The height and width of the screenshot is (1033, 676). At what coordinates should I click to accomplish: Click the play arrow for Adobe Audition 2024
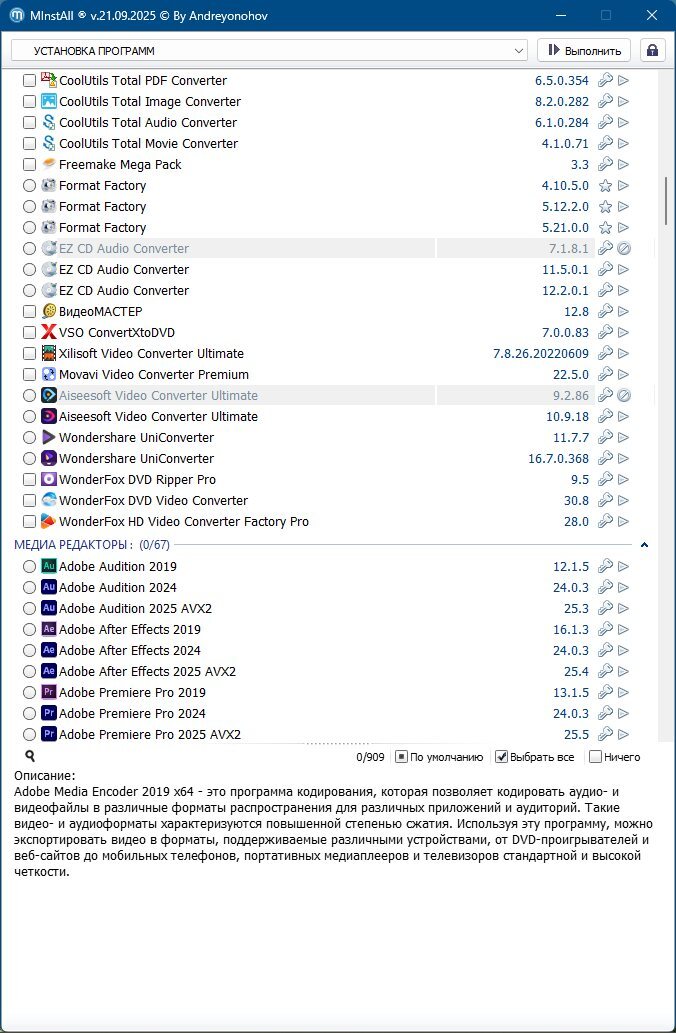pos(624,588)
